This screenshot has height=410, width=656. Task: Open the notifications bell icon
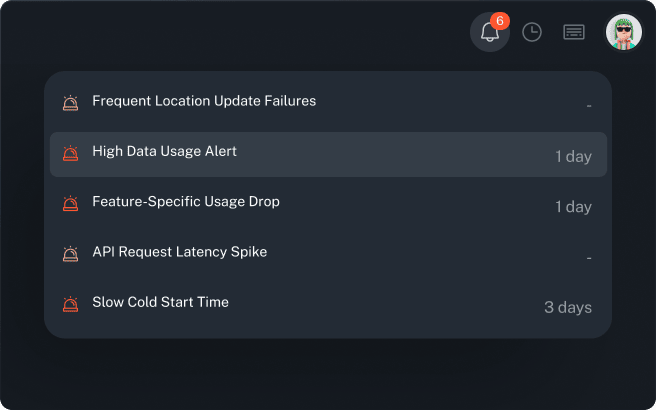tap(489, 33)
